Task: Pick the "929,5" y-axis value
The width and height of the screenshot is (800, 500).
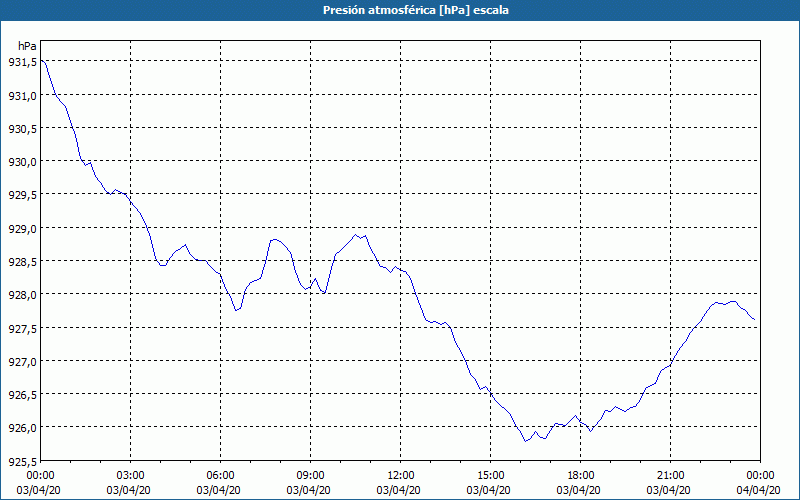Action: [22, 195]
